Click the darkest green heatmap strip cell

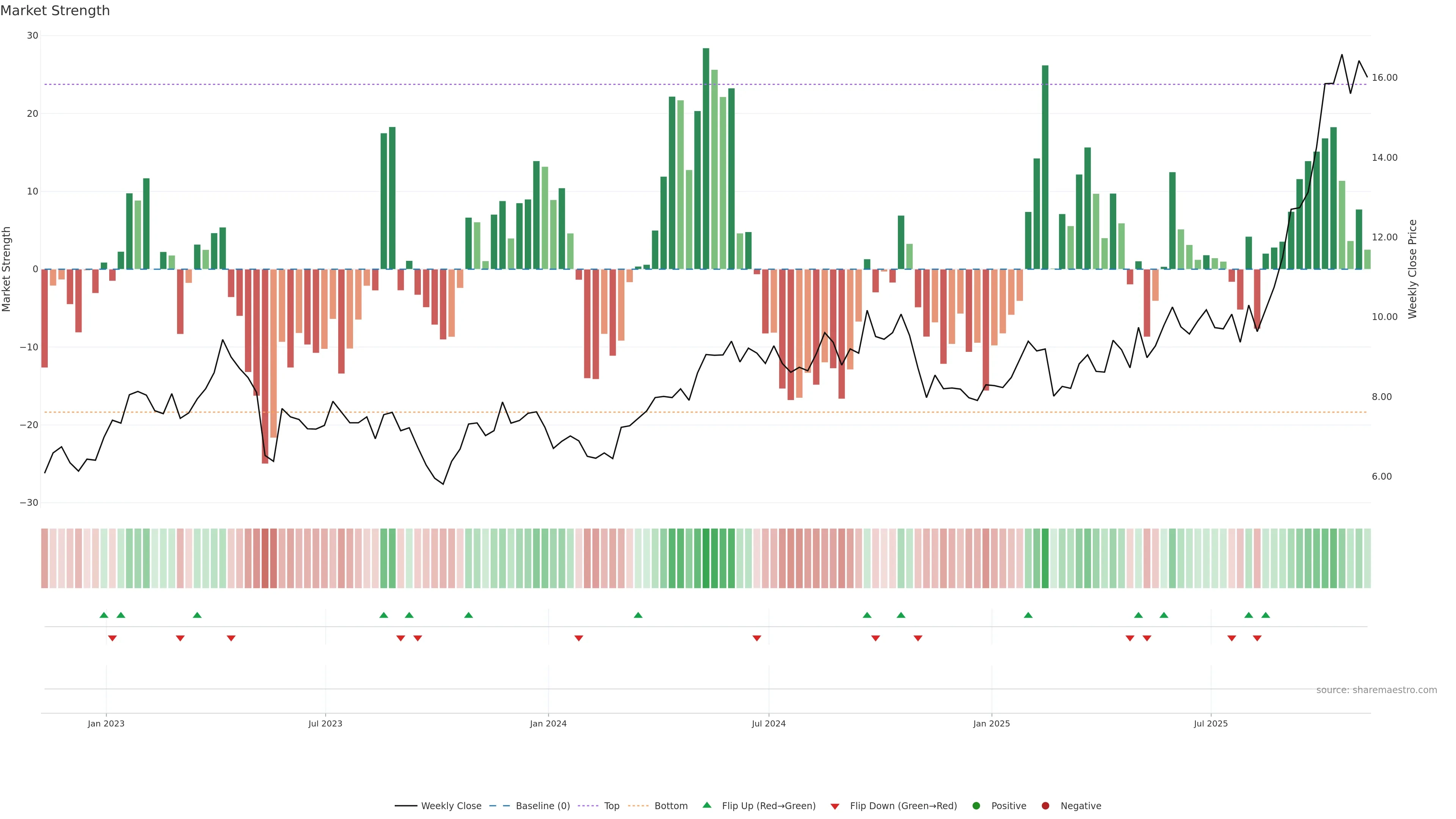pos(706,559)
